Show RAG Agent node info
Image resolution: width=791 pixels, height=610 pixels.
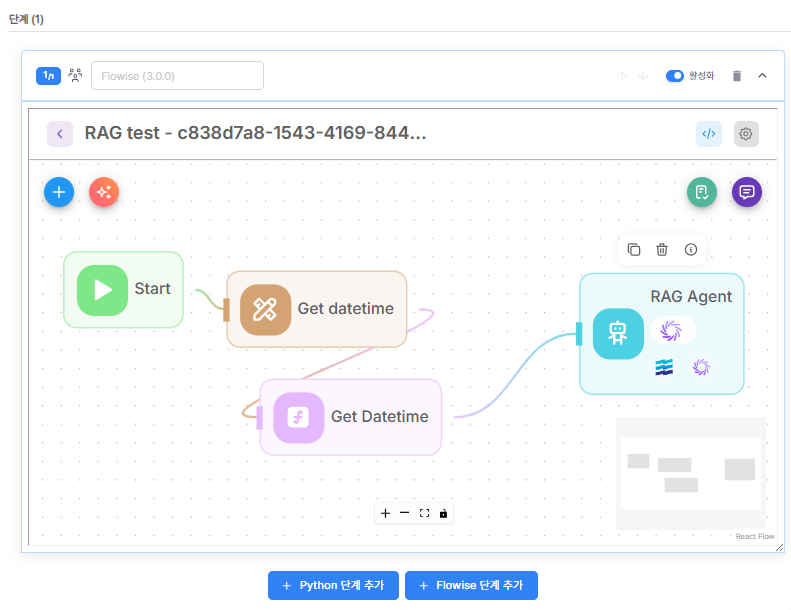[691, 250]
